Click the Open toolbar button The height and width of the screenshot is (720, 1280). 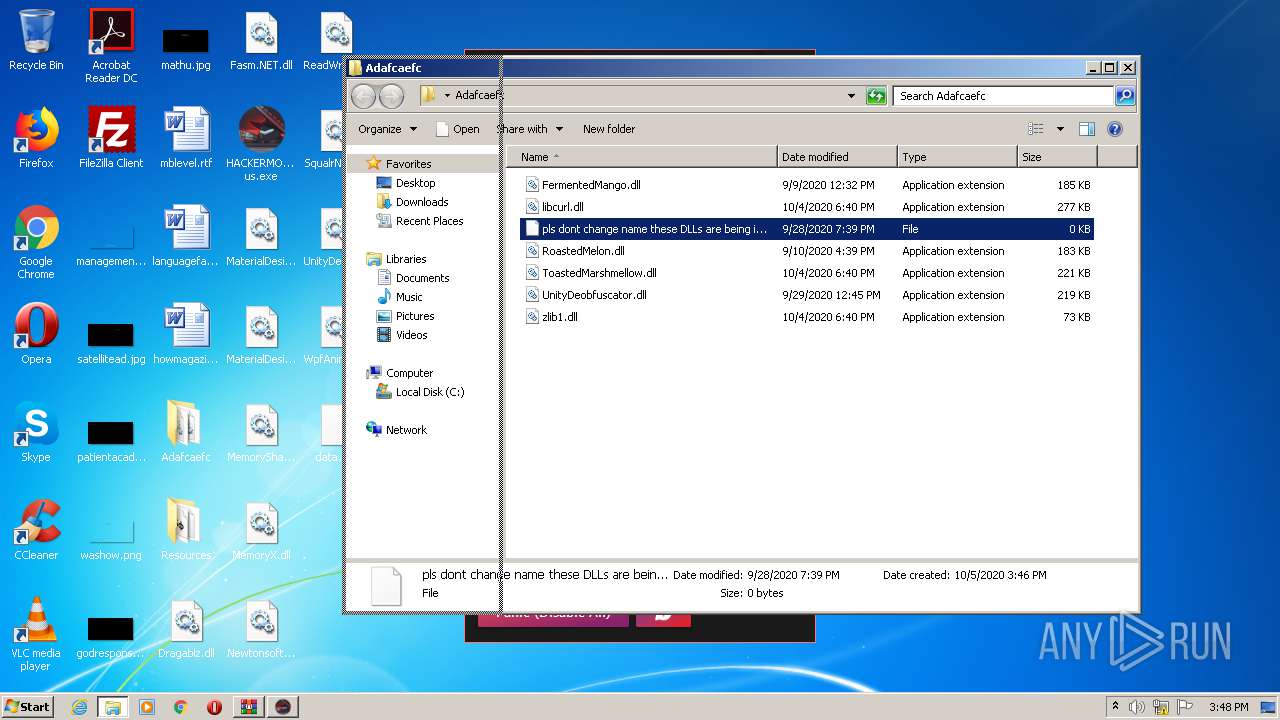click(x=458, y=129)
